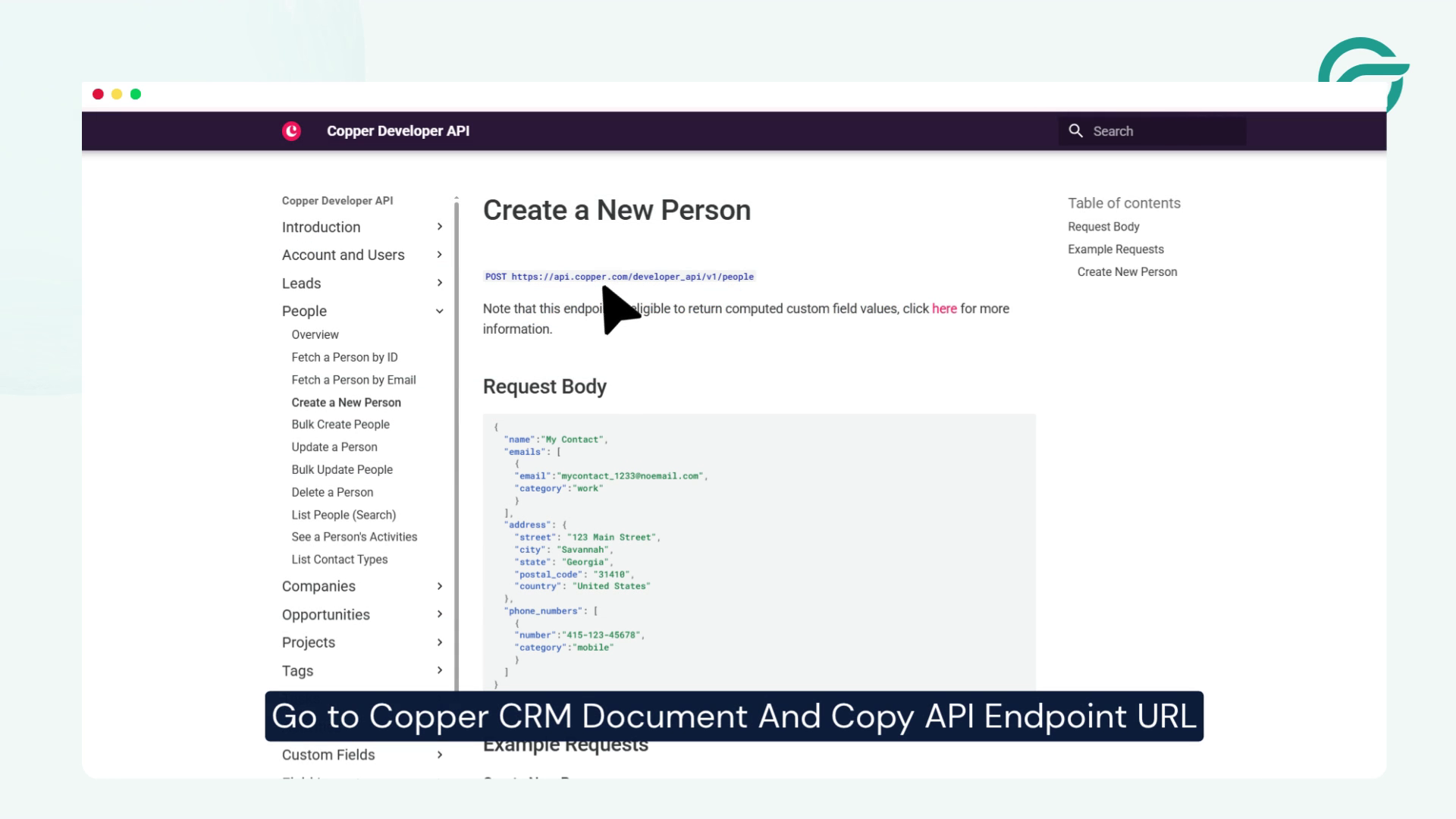Screen dimensions: 1456x819
Task: Open the Leads sidebar item
Action: coord(301,283)
